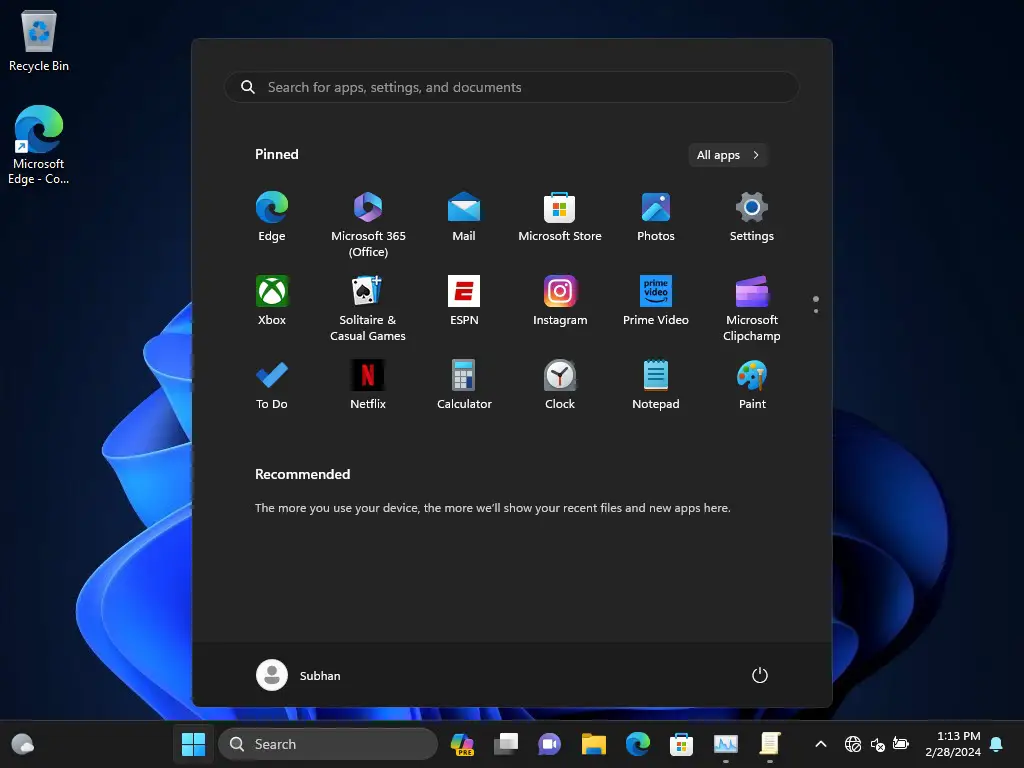Viewport: 1024px width, 768px height.
Task: Open Microsoft Store in the Pinned grid
Action: (560, 217)
